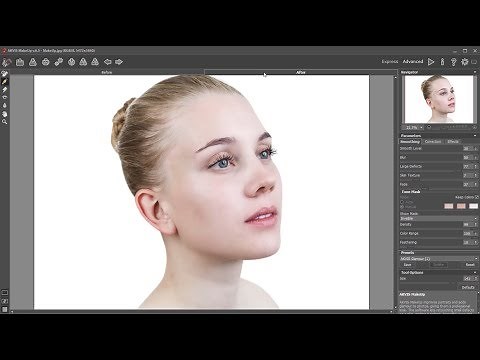
Task: Adjust the Smooth Level stepper arrows
Action: pyautogui.click(x=476, y=148)
